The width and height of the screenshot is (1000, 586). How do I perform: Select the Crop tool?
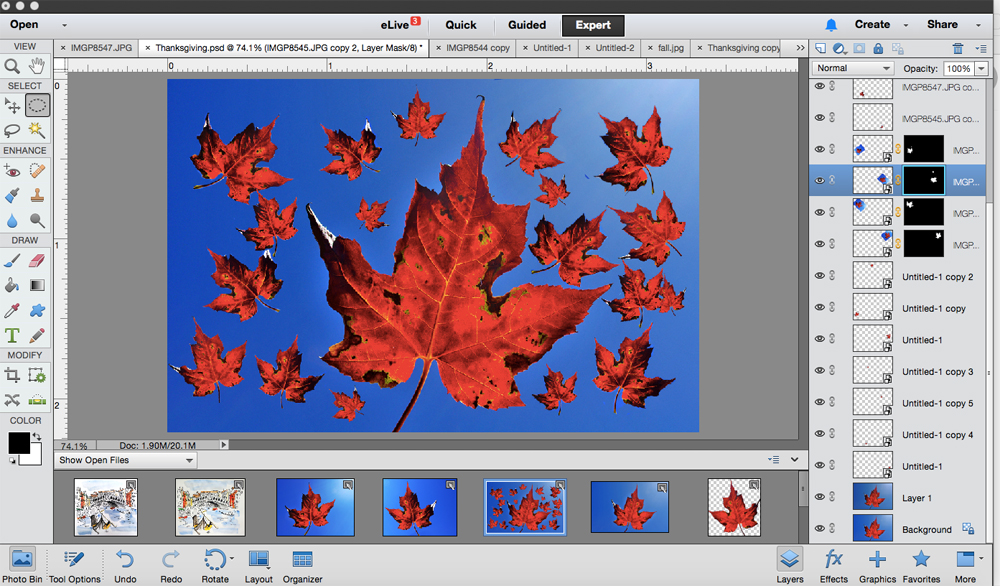pos(13,375)
